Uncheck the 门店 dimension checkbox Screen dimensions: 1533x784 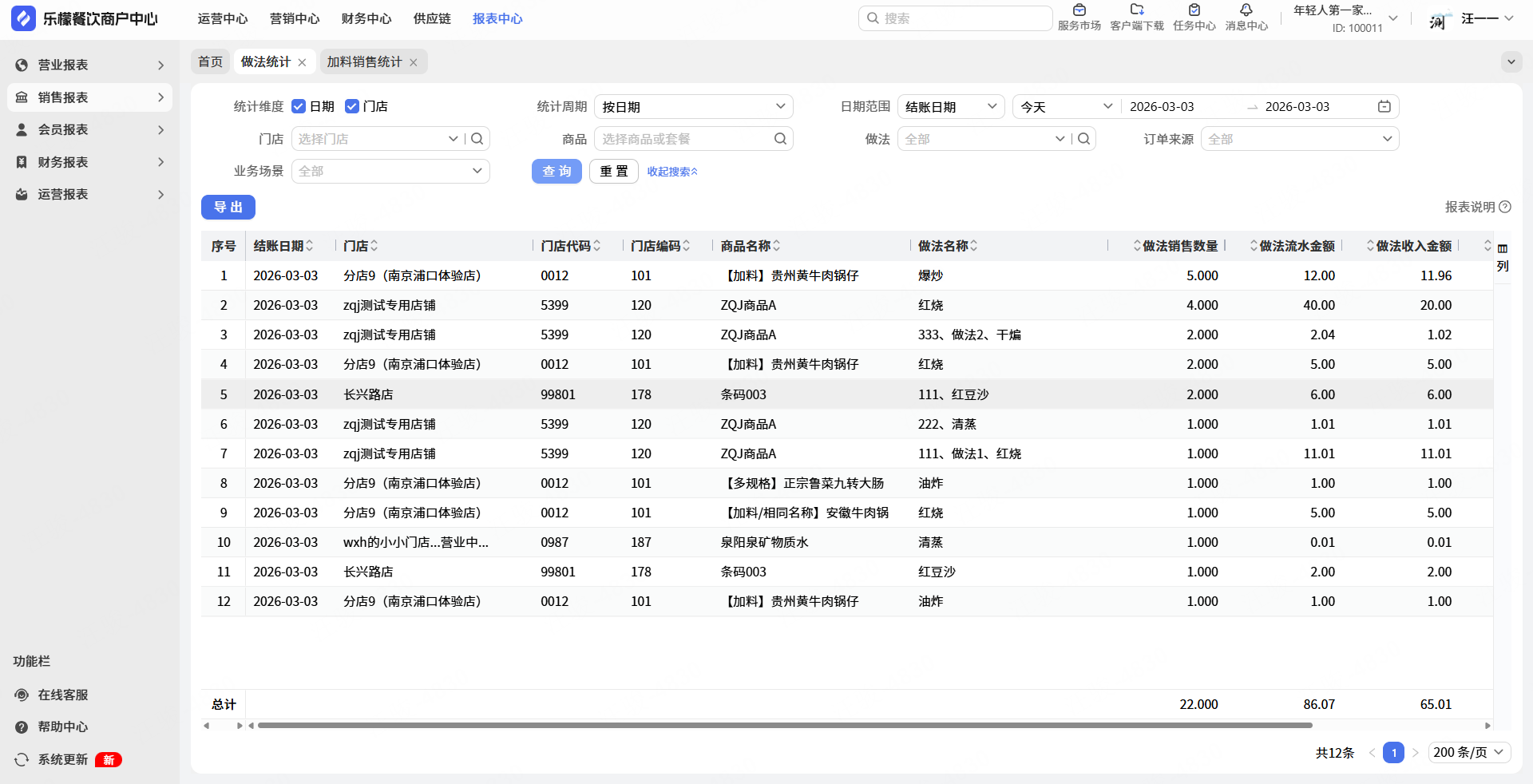pyautogui.click(x=352, y=107)
